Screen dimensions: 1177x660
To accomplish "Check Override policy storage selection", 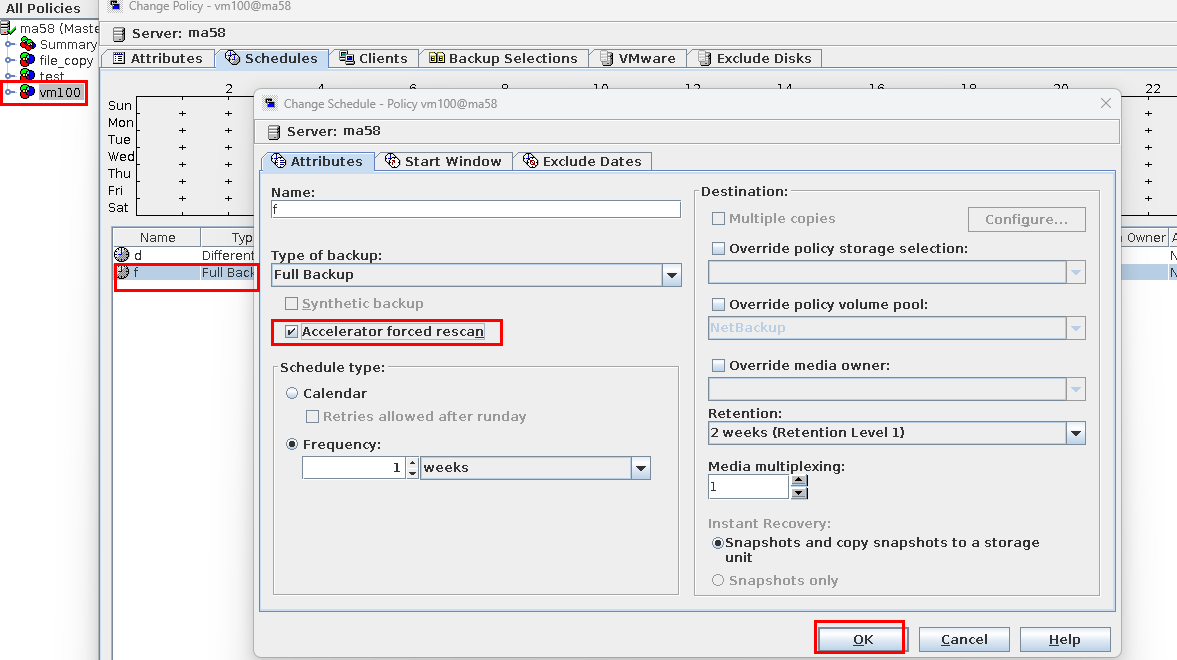I will click(718, 249).
